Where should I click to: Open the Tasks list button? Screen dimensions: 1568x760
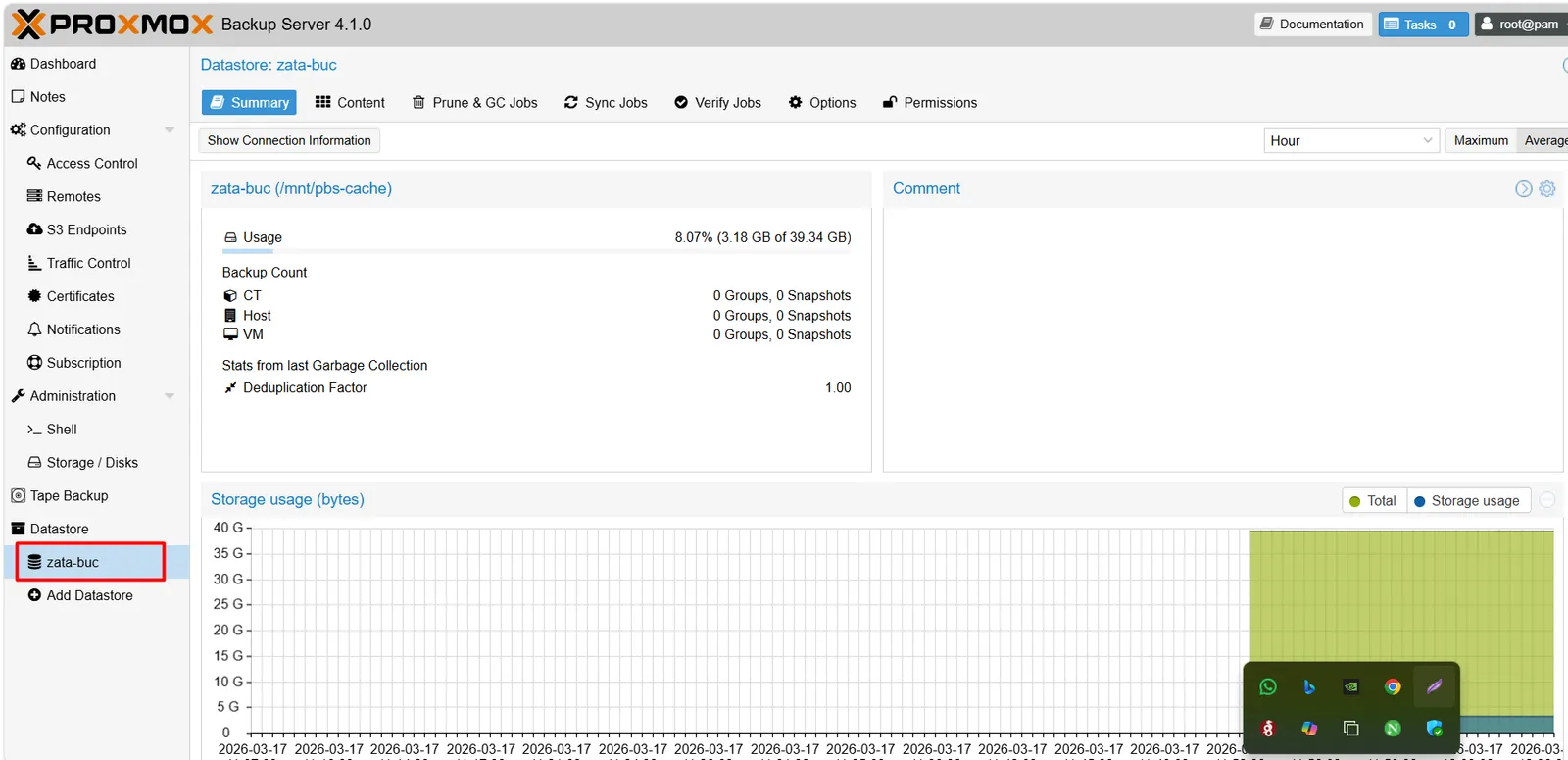(x=1423, y=25)
